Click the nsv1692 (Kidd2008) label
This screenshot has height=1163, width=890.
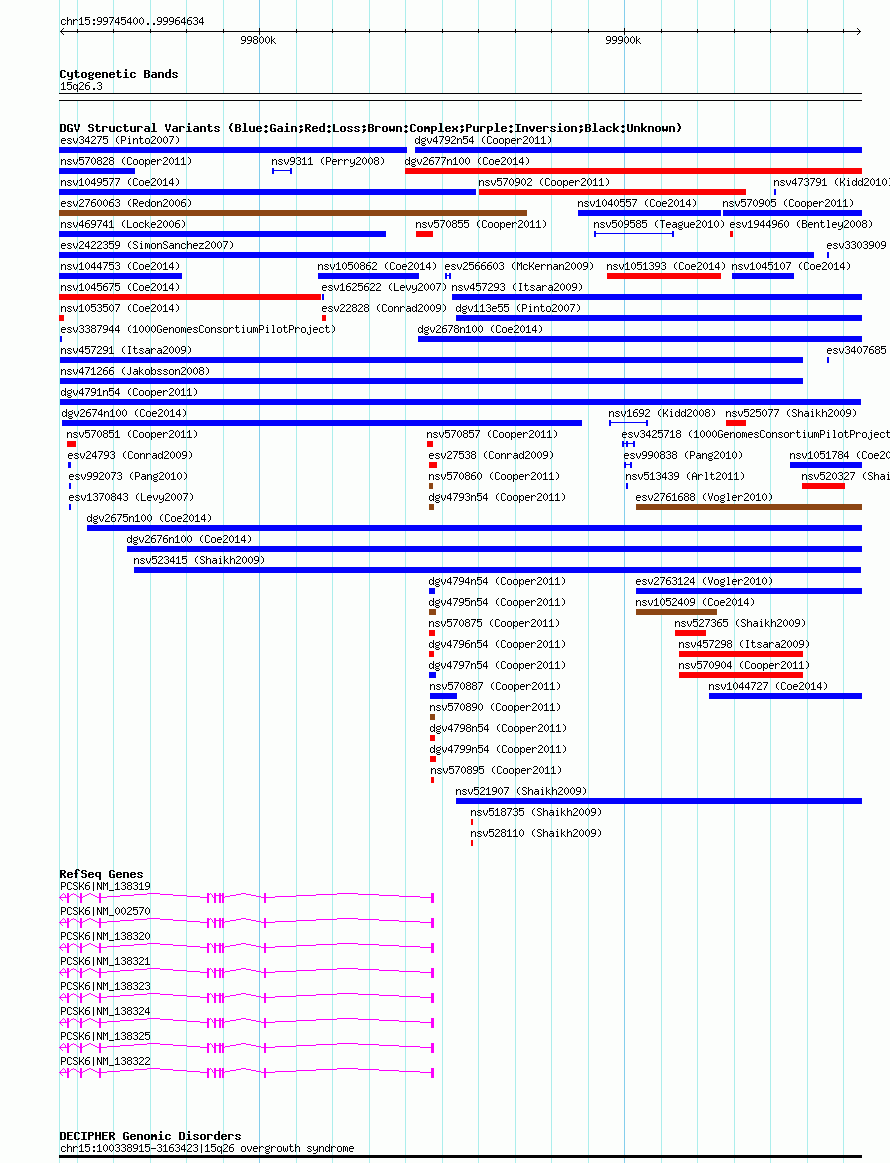tap(662, 413)
